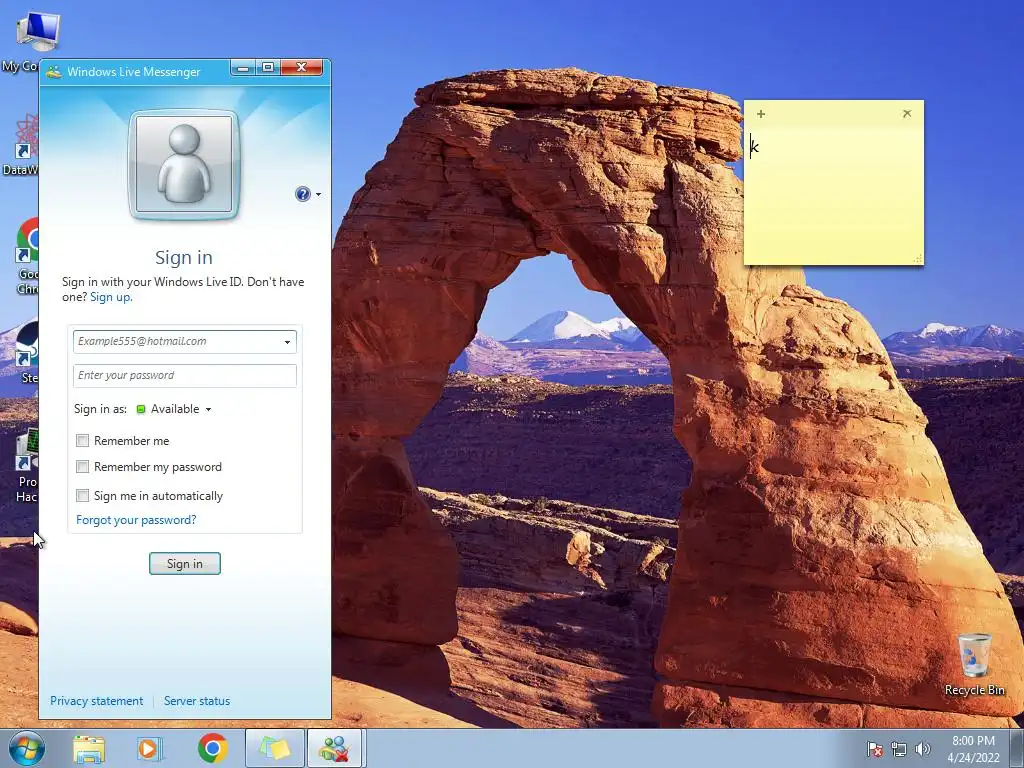Click the sticky note text area
This screenshot has width=1024, height=768.
tap(834, 195)
